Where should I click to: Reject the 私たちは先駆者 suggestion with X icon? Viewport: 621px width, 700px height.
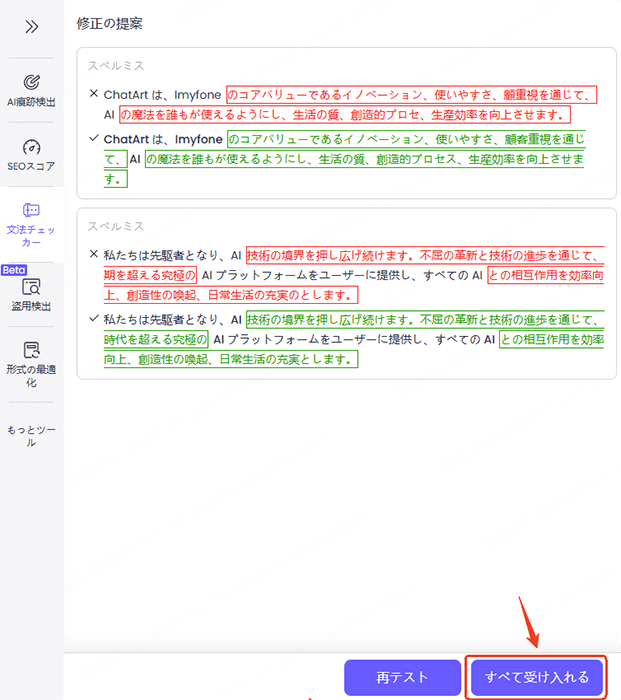click(94, 254)
